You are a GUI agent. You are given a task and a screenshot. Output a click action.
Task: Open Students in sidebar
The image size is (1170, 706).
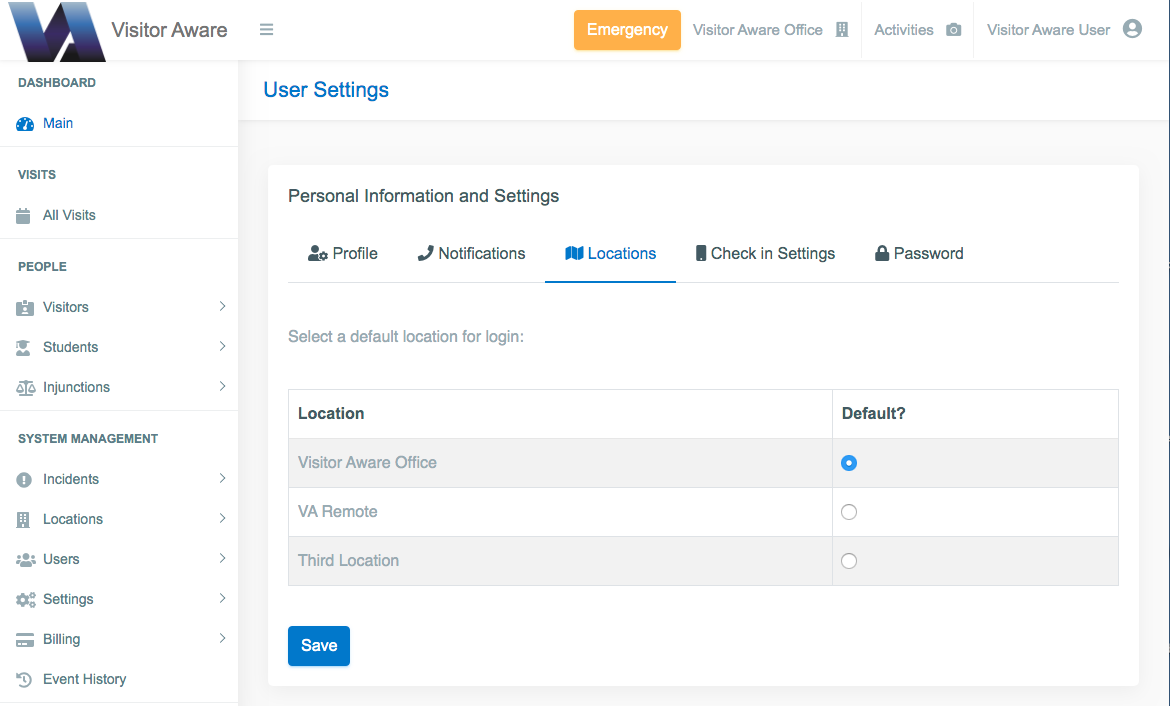pos(70,347)
